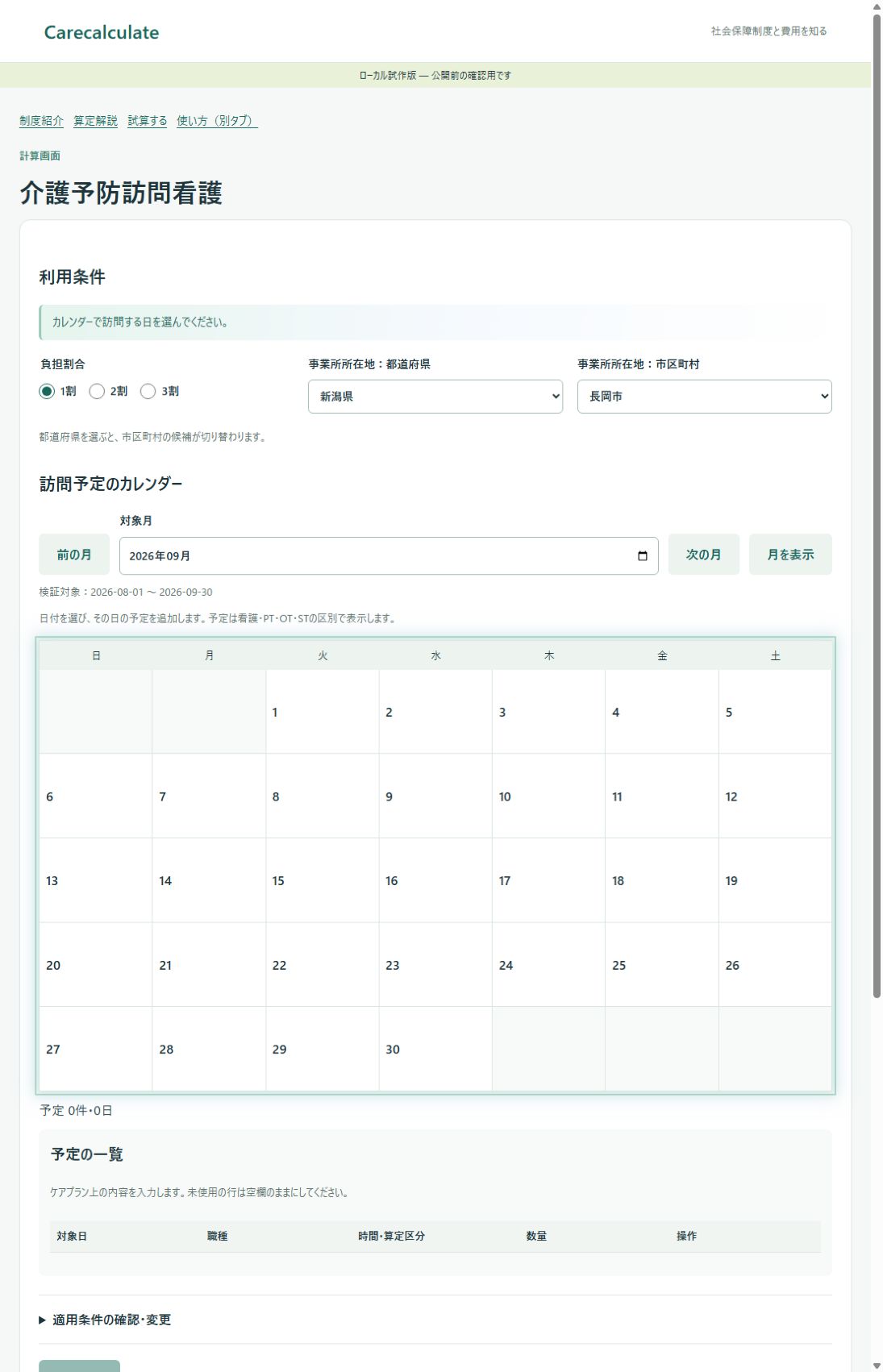The height and width of the screenshot is (1372, 883).
Task: Click the 次の月 button
Action: click(x=704, y=555)
